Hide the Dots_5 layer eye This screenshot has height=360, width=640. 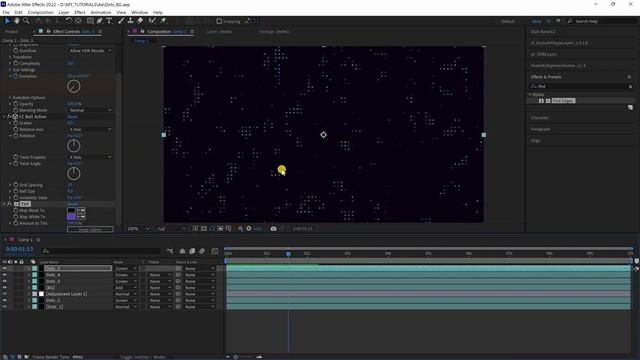4,269
